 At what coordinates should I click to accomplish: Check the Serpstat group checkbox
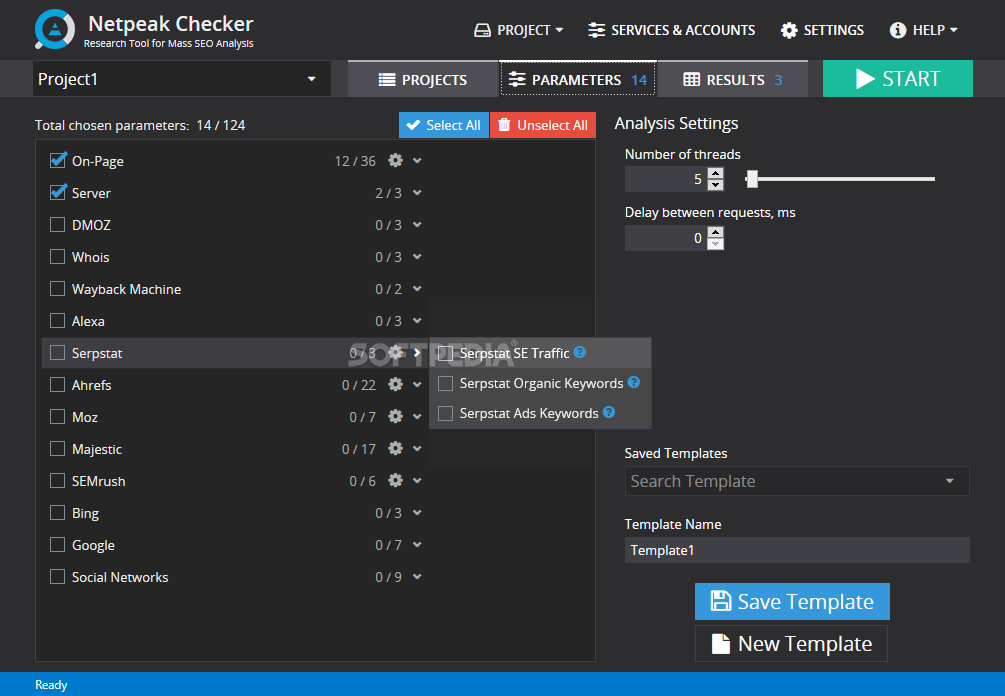[58, 352]
